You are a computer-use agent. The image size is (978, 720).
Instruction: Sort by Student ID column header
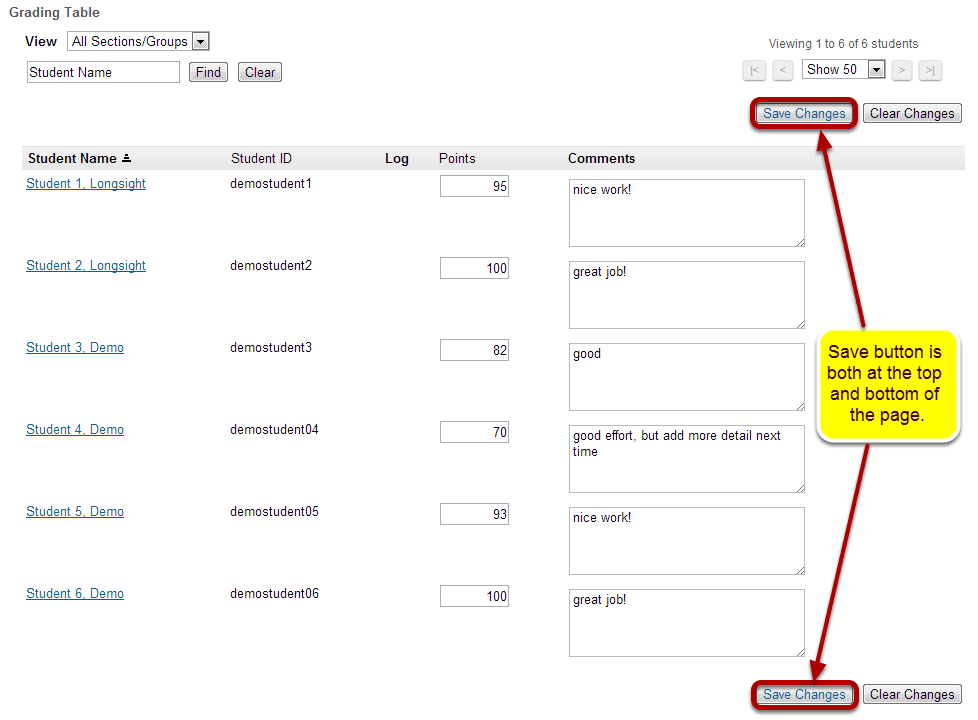(x=261, y=158)
